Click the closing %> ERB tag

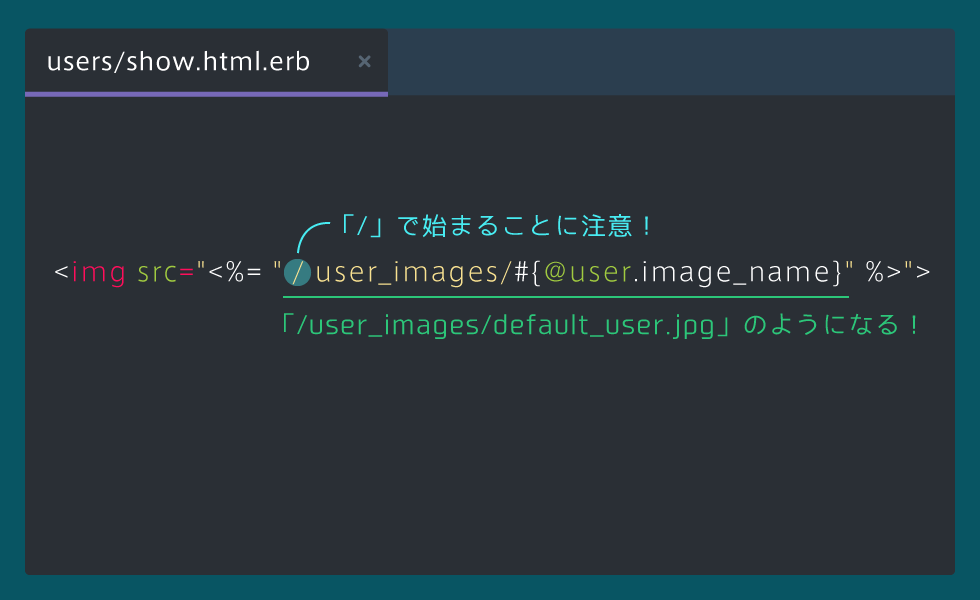884,272
